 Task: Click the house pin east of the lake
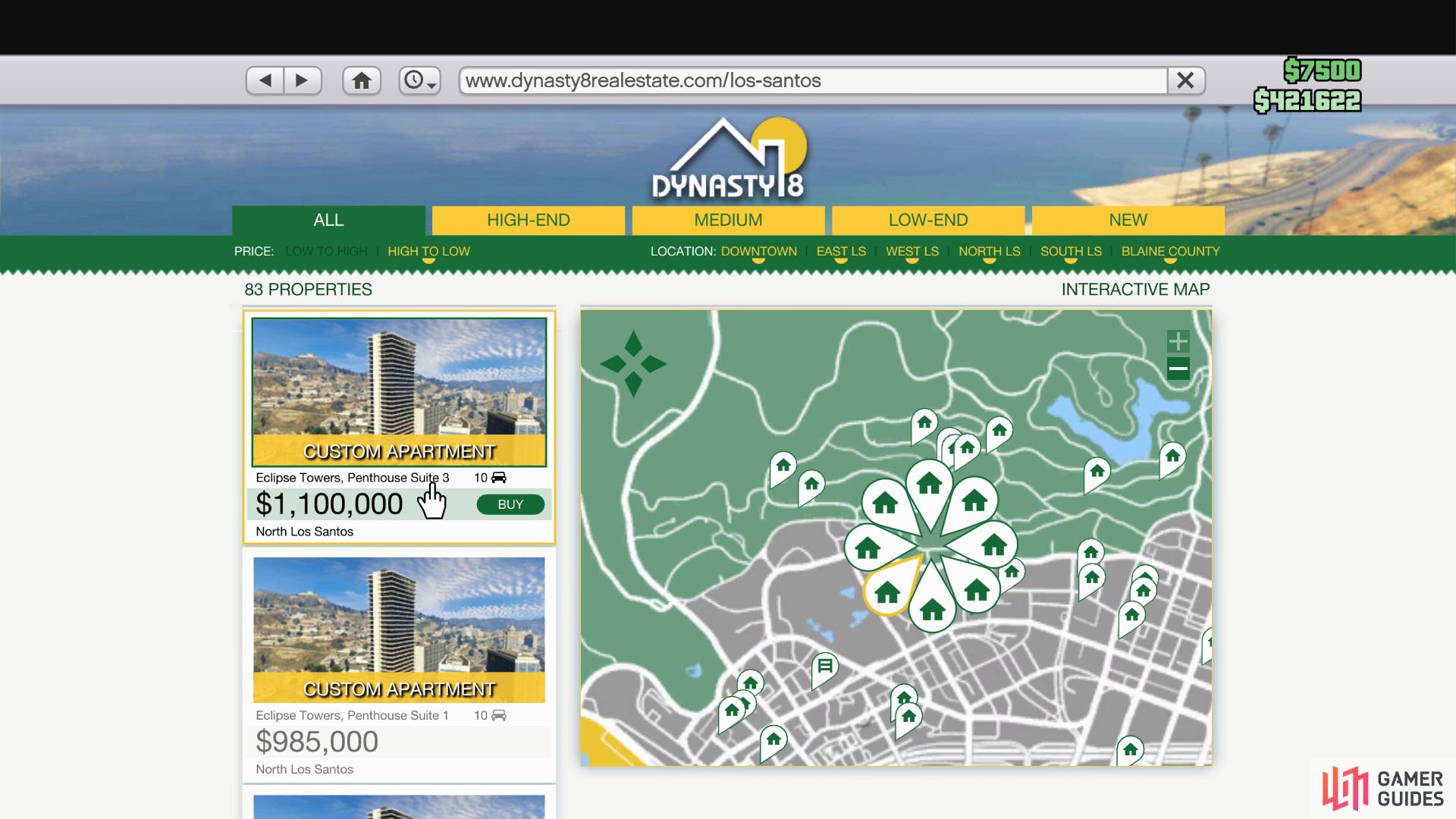[1172, 457]
